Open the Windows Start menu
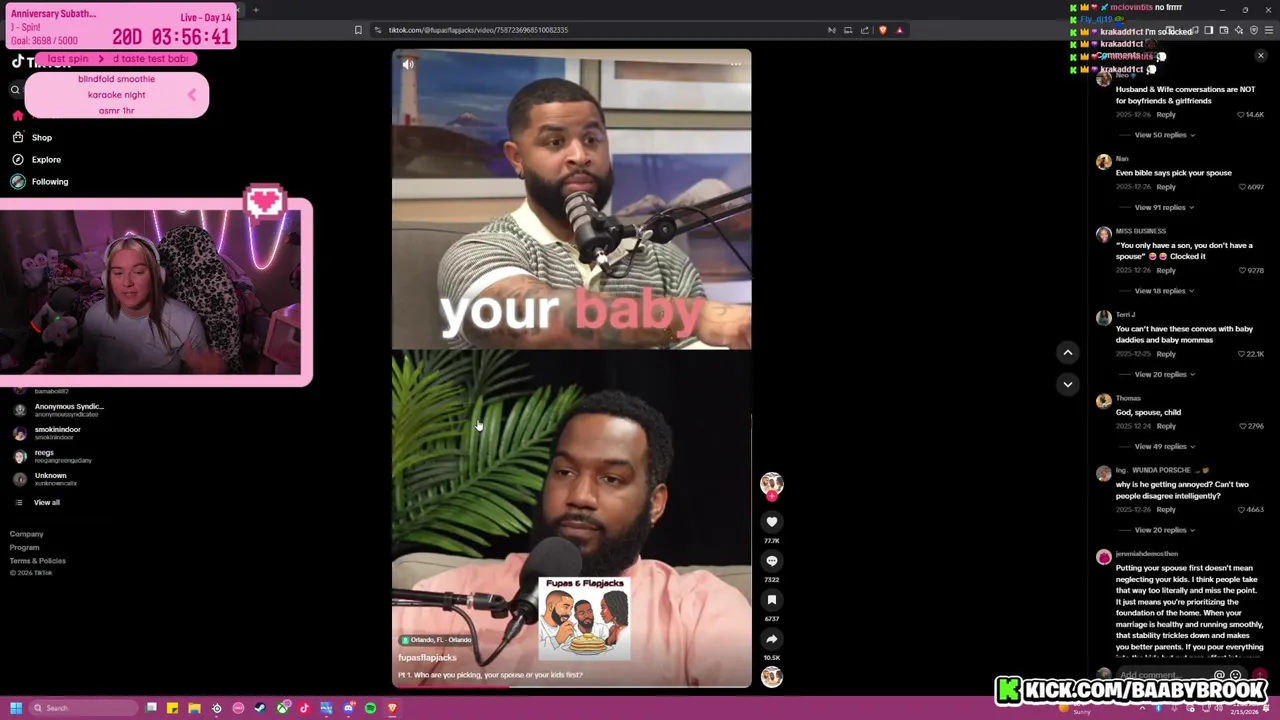 tap(16, 708)
